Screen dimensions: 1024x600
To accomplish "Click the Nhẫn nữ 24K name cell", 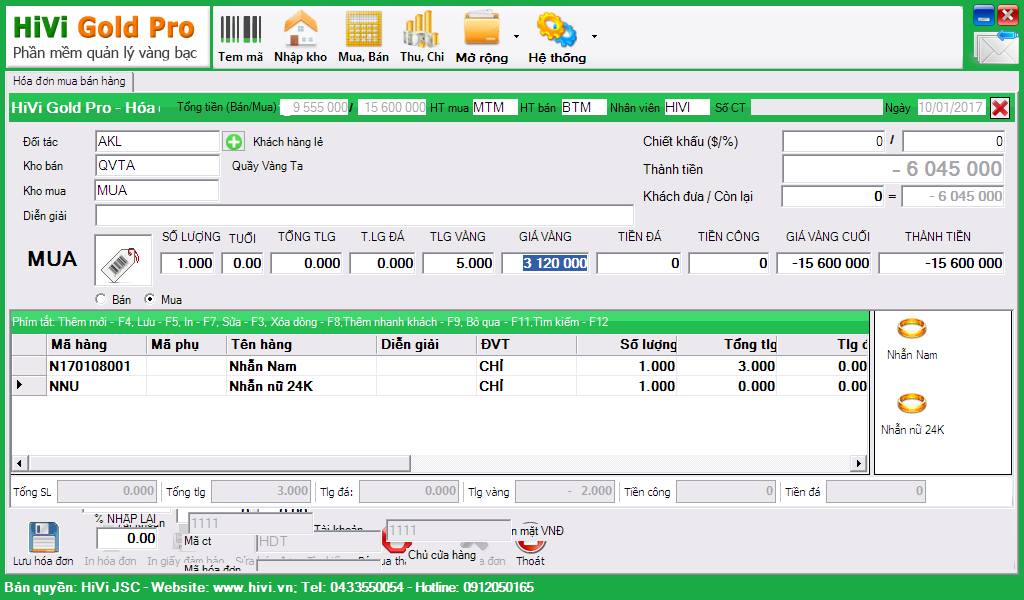I will coord(301,386).
